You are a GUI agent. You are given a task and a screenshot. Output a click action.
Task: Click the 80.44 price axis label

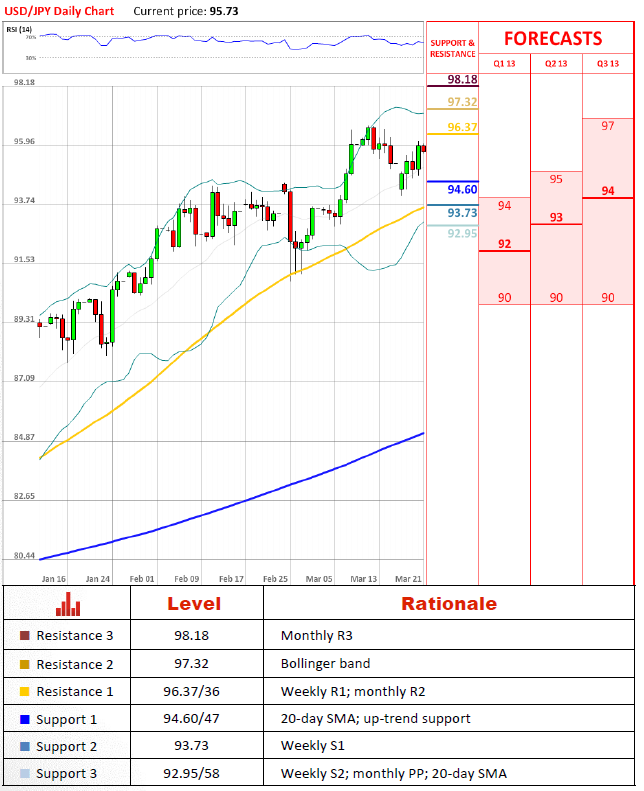pyautogui.click(x=24, y=555)
